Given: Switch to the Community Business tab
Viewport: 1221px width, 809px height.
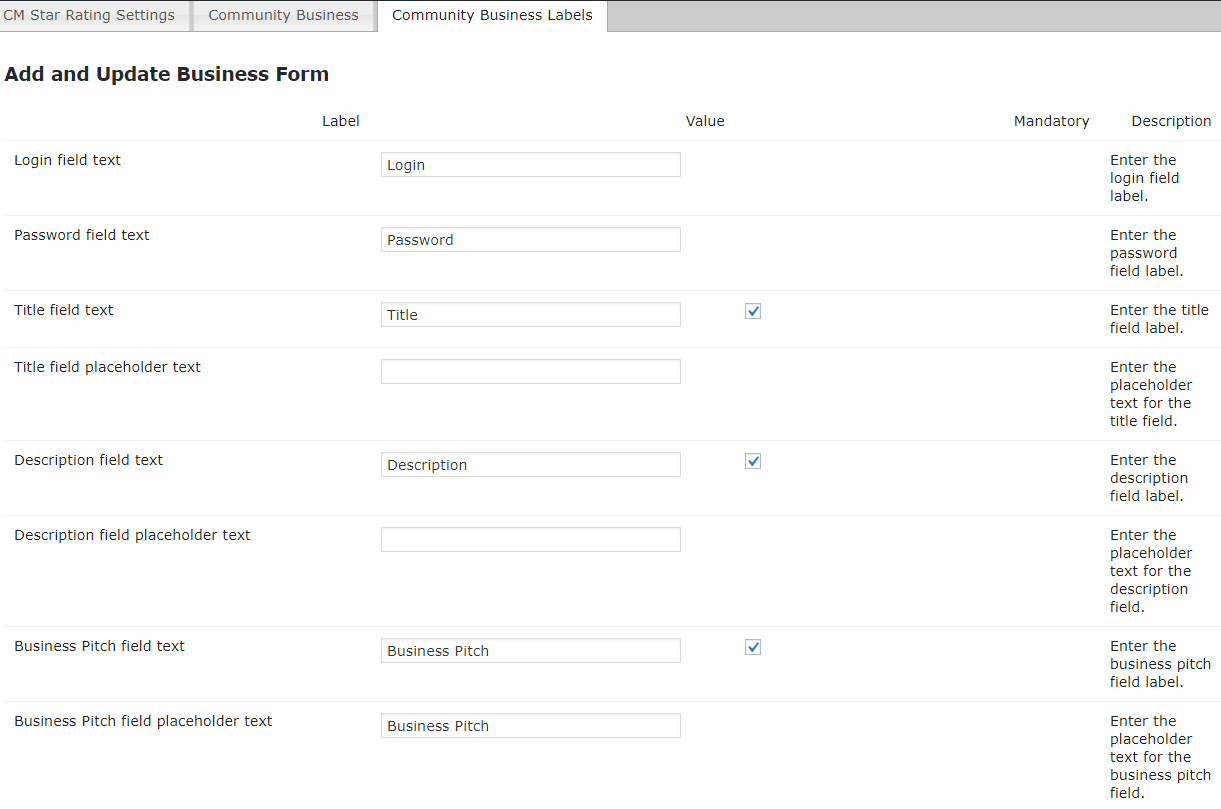Looking at the screenshot, I should point(283,16).
